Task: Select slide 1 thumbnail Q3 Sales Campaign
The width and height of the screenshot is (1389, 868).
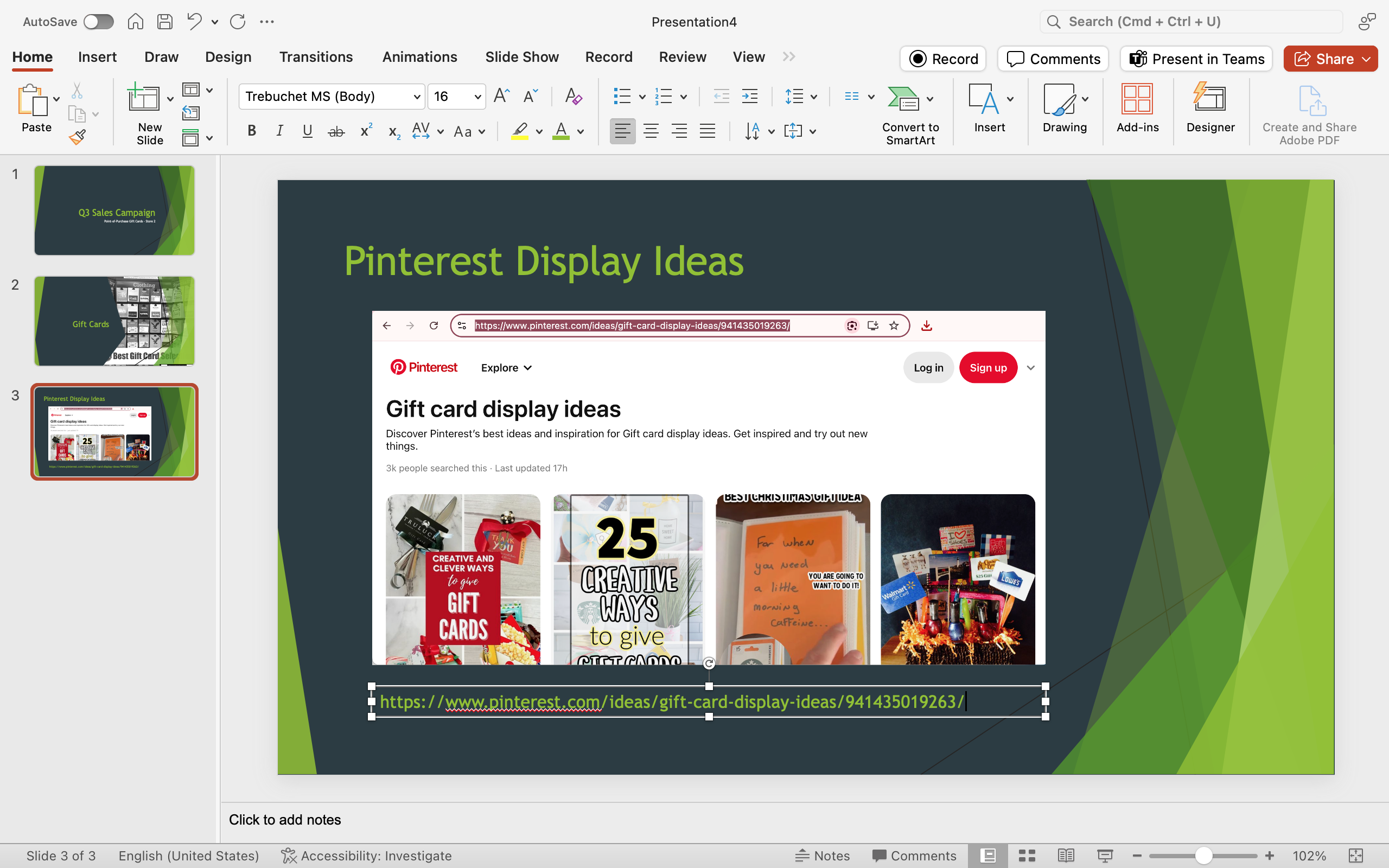Action: point(114,210)
